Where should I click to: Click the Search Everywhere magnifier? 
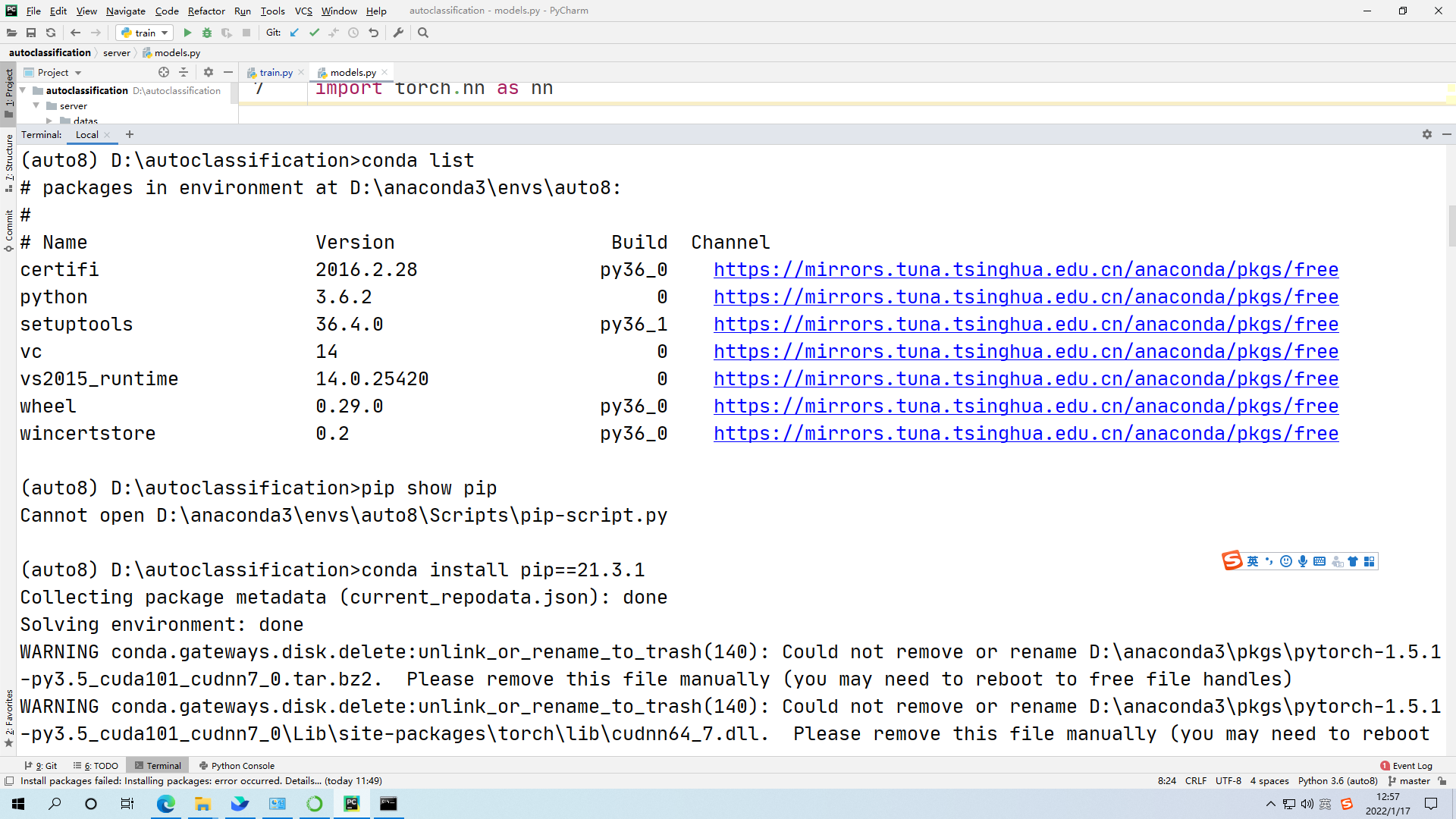click(x=423, y=33)
